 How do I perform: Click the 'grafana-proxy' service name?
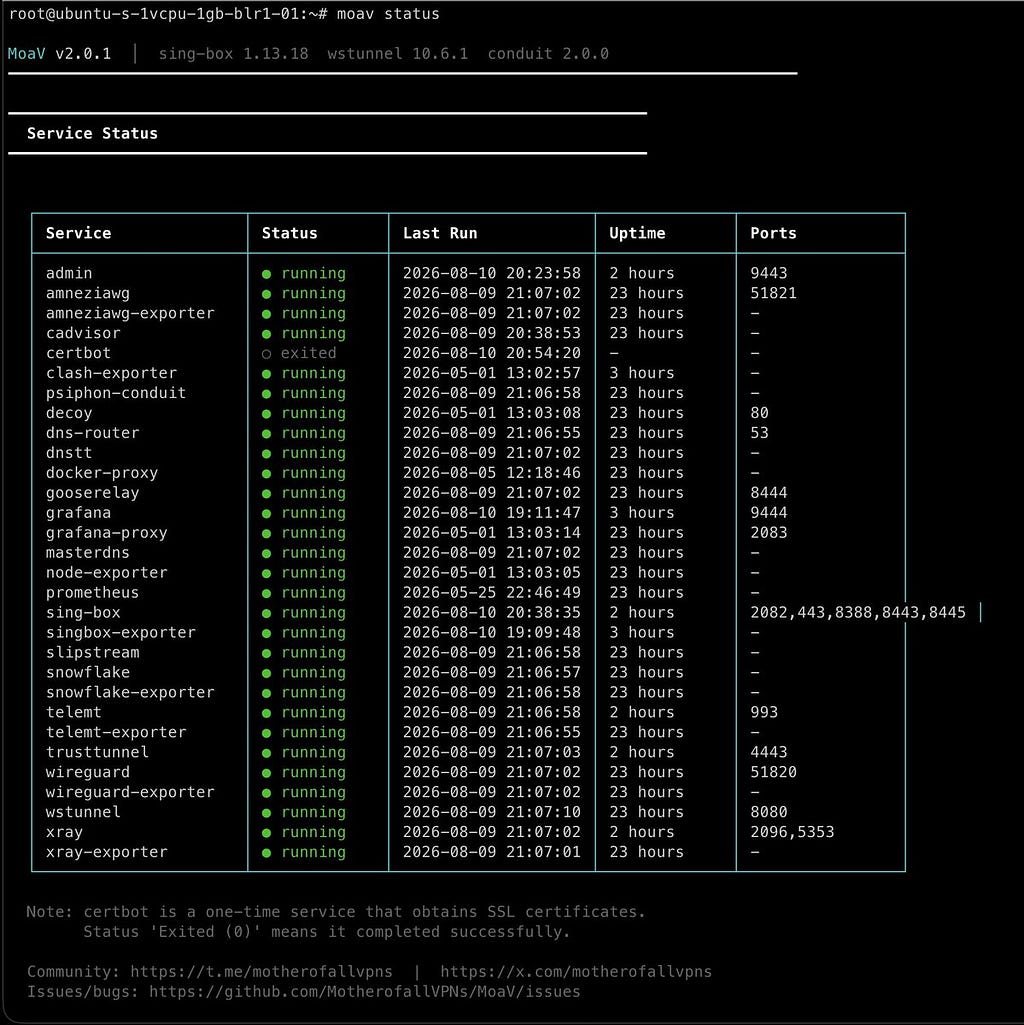click(x=107, y=533)
